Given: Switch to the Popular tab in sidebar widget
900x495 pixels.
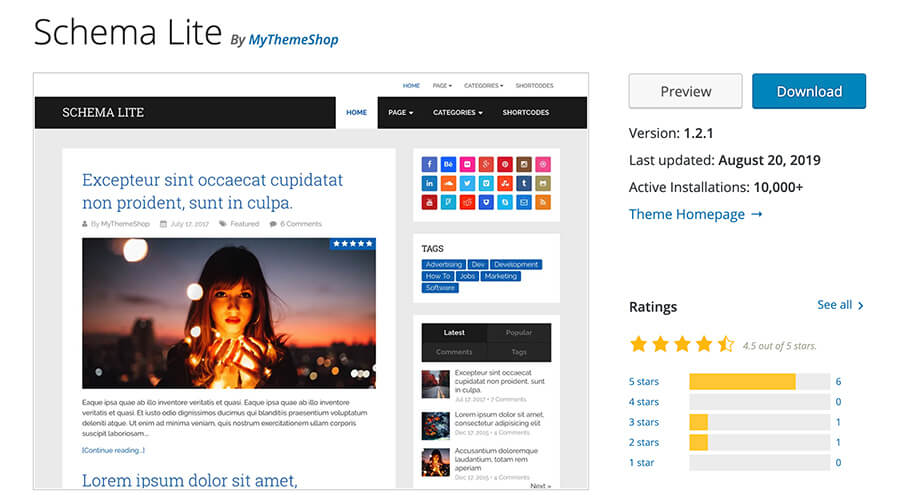Looking at the screenshot, I should tap(519, 332).
